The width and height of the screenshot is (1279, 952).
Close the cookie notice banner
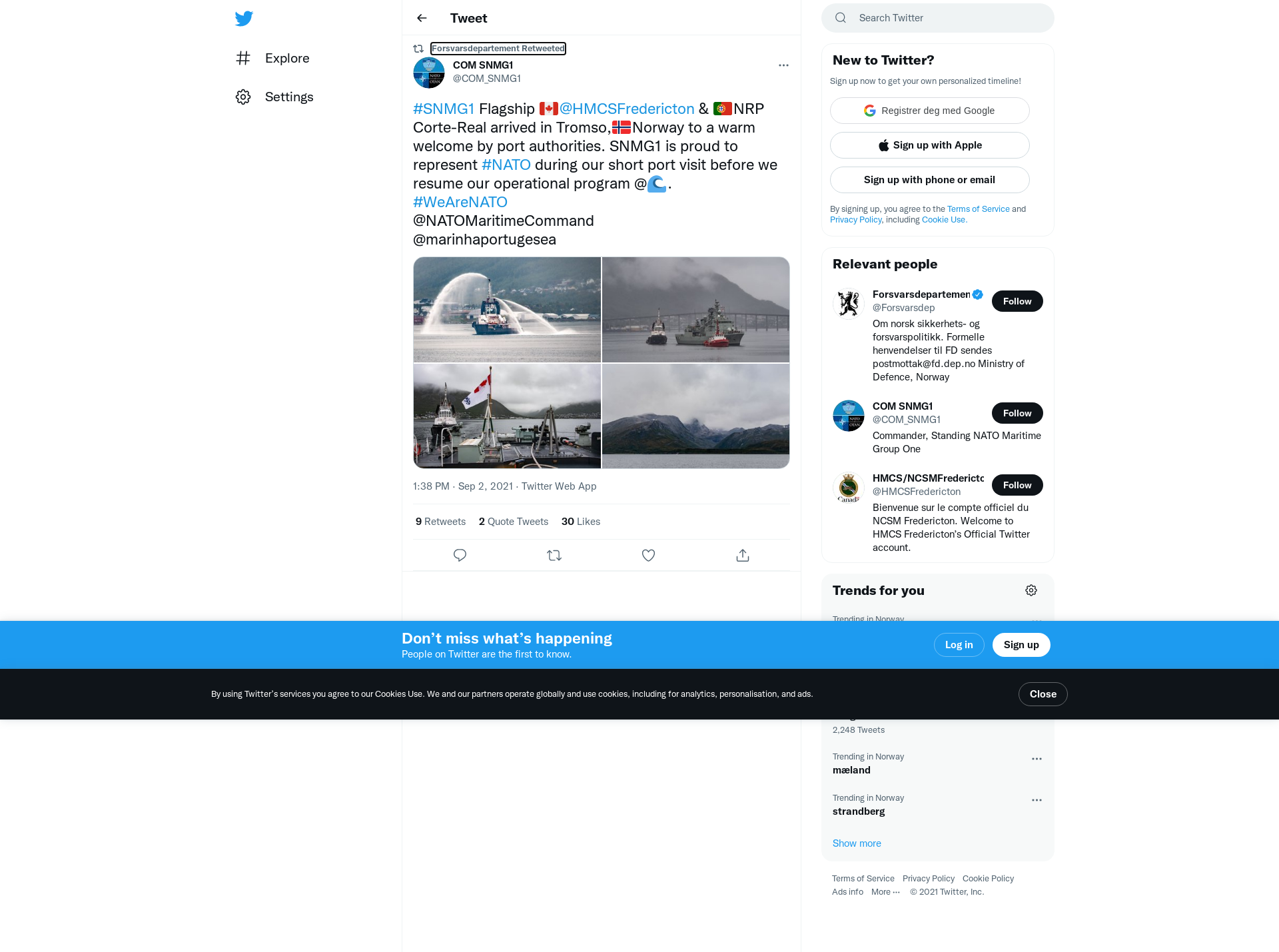point(1043,694)
